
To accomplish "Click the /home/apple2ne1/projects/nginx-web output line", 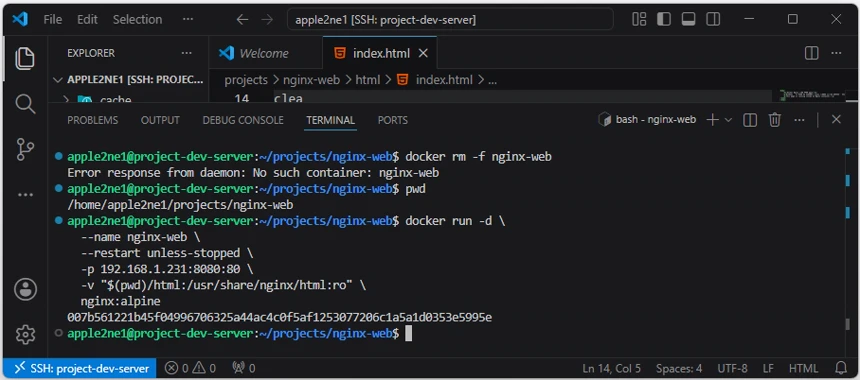I will [x=180, y=205].
